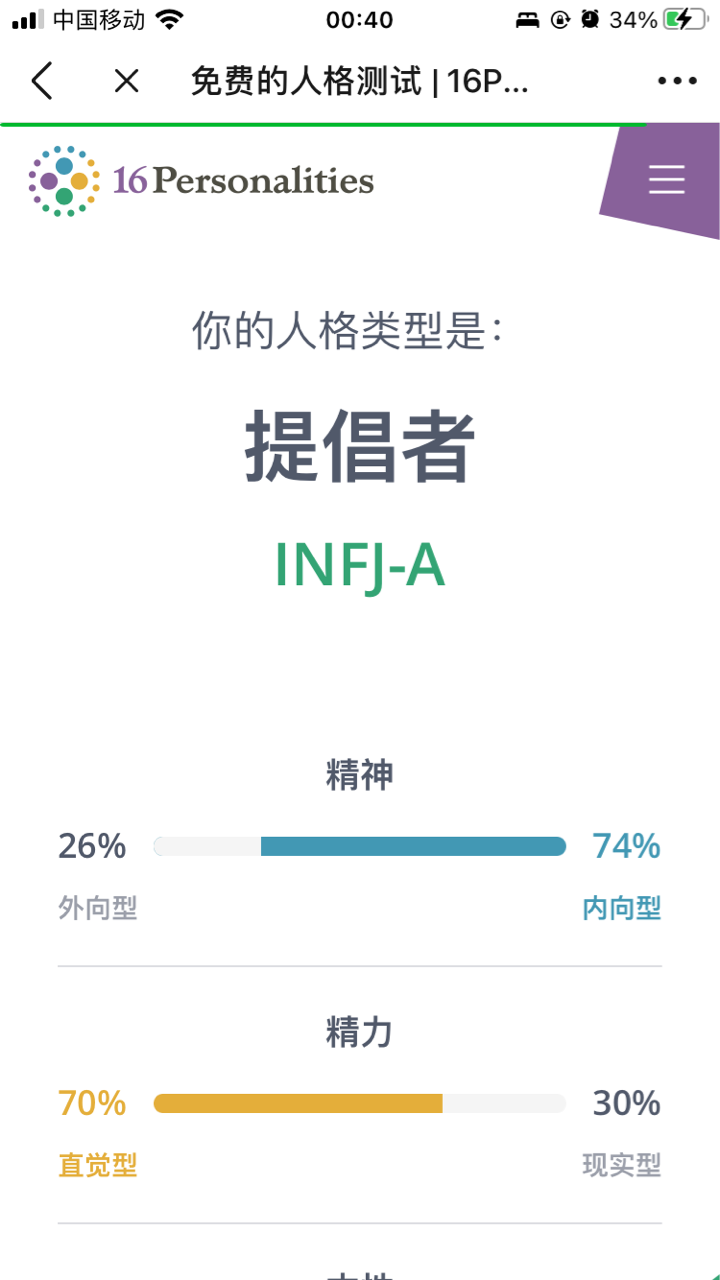This screenshot has height=1280, width=720.
Task: Tap the page title 免费的人格测试
Action: coord(306,81)
